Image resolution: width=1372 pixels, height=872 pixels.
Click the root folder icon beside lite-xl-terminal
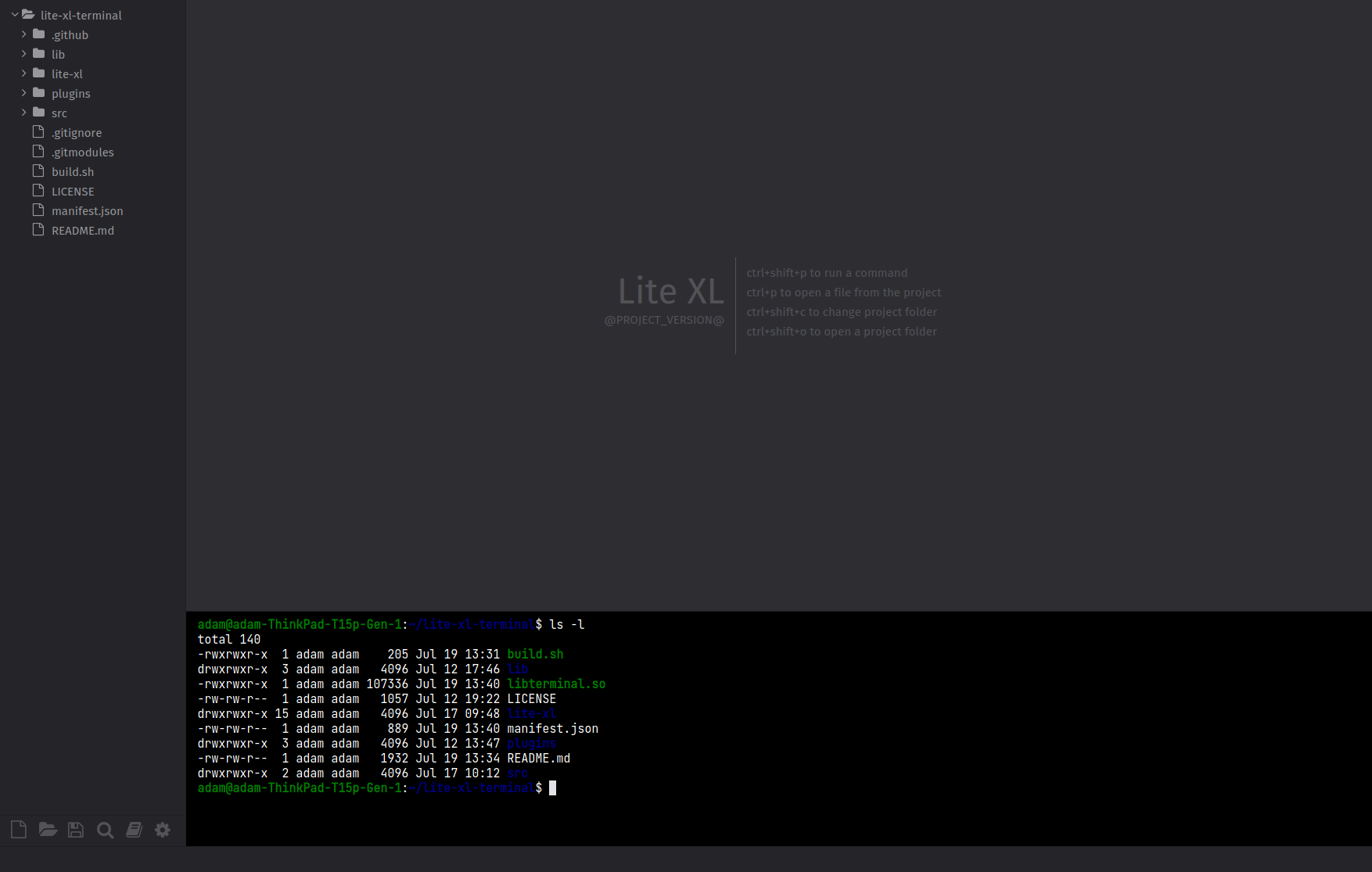[27, 14]
